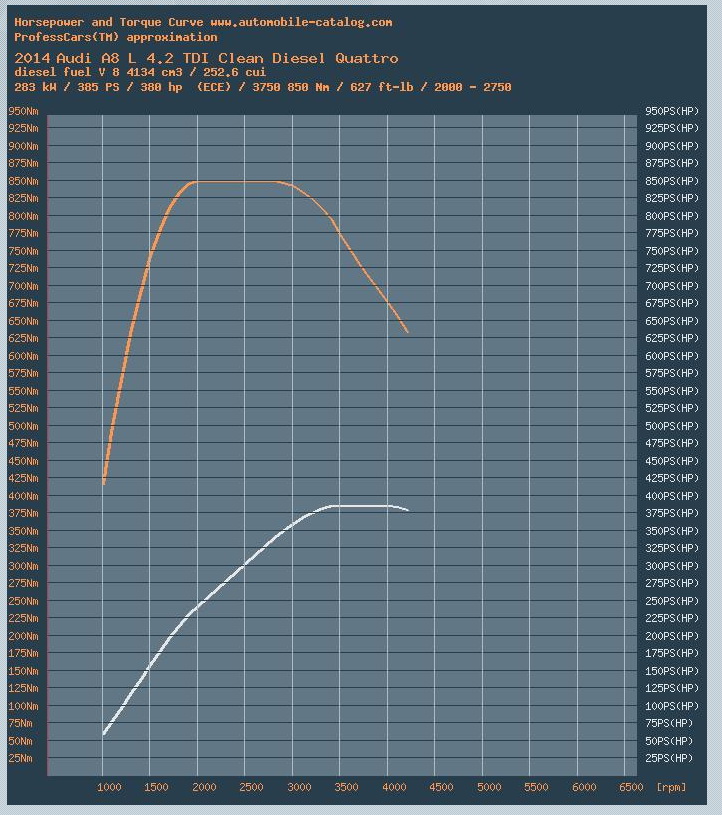Screen dimensions: 722x815
Task: Click the www.automobile-catalog.com URL in header
Action: pyautogui.click(x=301, y=22)
